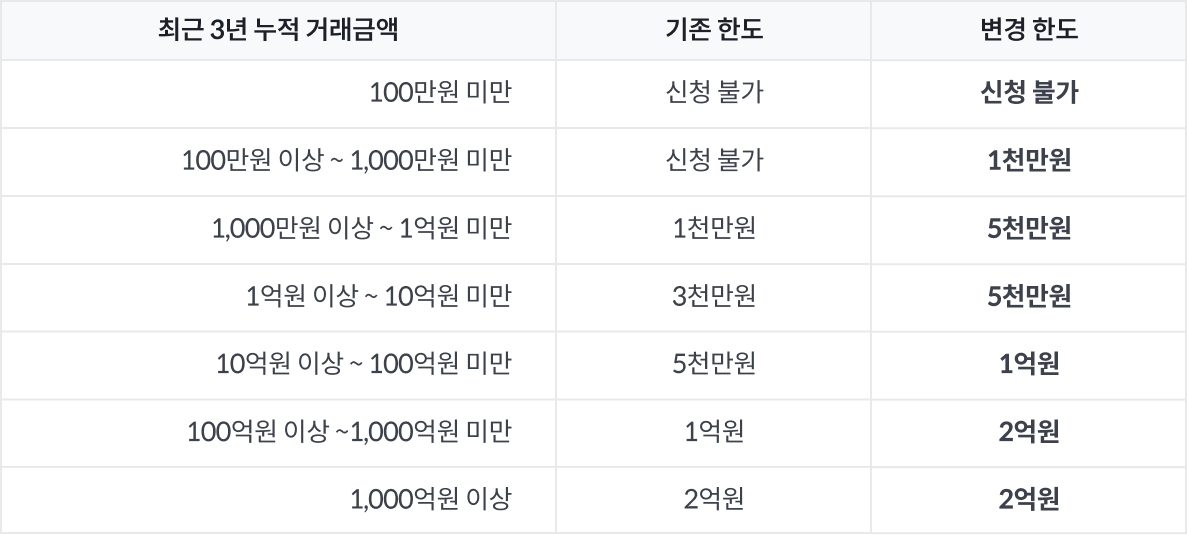Click 기존 한도 '2억원' in the last row
The image size is (1187, 535).
pyautogui.click(x=714, y=499)
